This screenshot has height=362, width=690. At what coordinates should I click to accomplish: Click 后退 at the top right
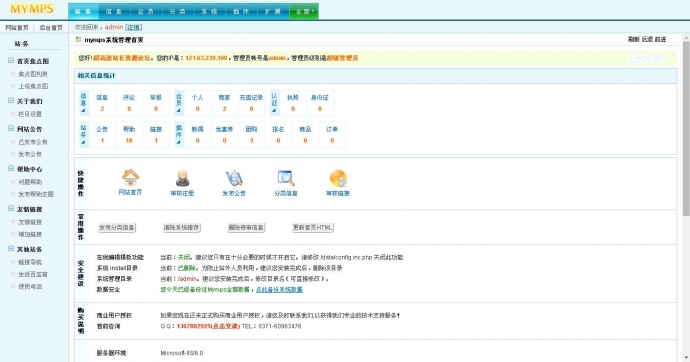(647, 40)
